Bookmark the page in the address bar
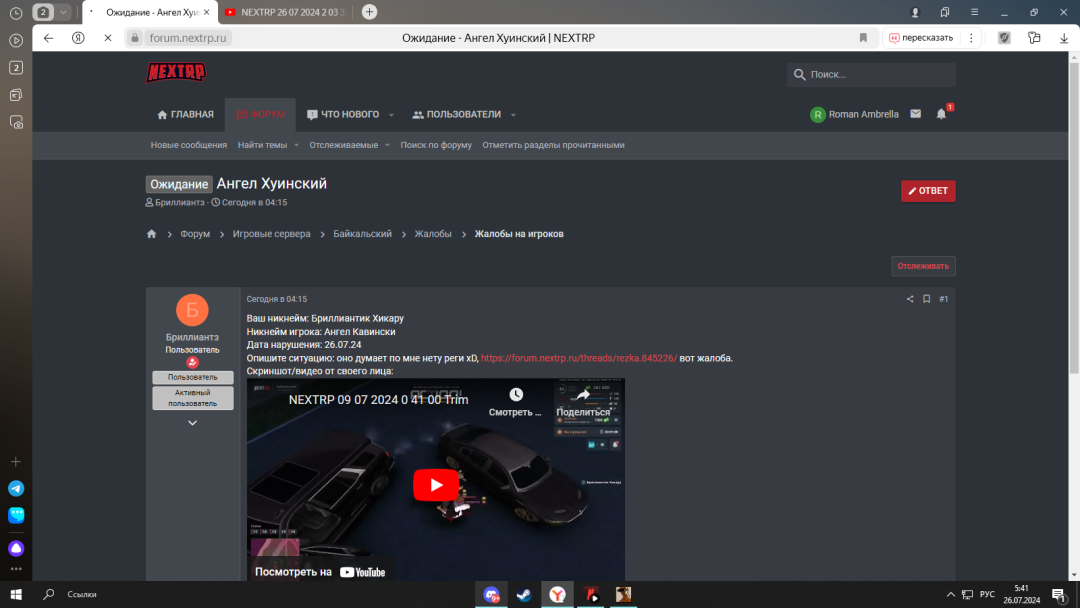This screenshot has width=1080, height=608. tap(863, 38)
